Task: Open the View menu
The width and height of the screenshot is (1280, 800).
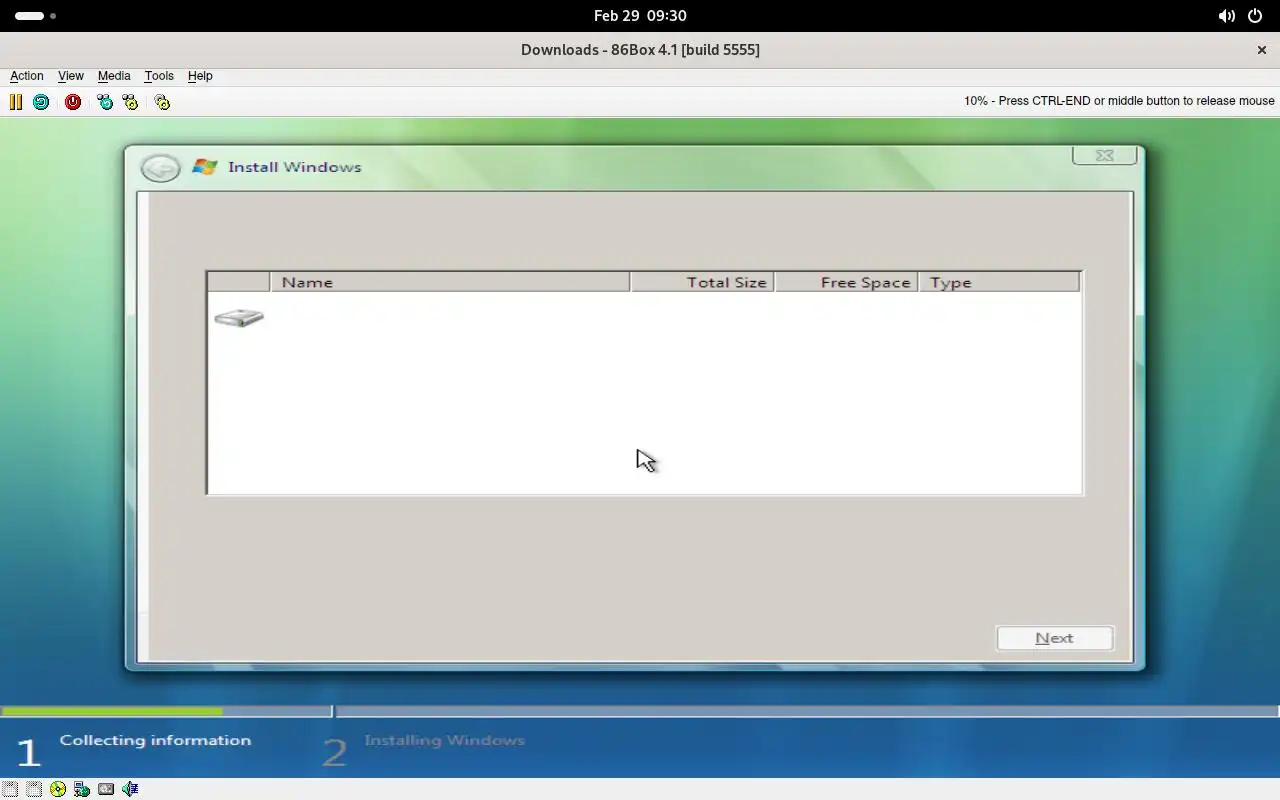Action: 71,76
